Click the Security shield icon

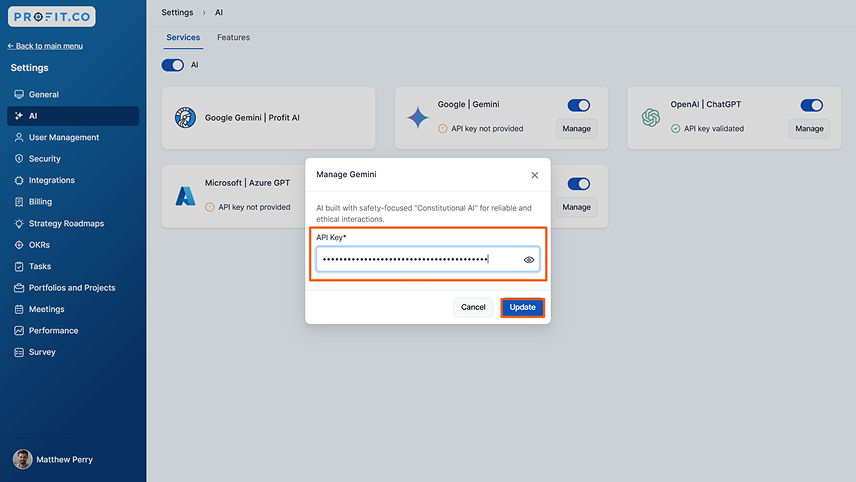coord(19,159)
